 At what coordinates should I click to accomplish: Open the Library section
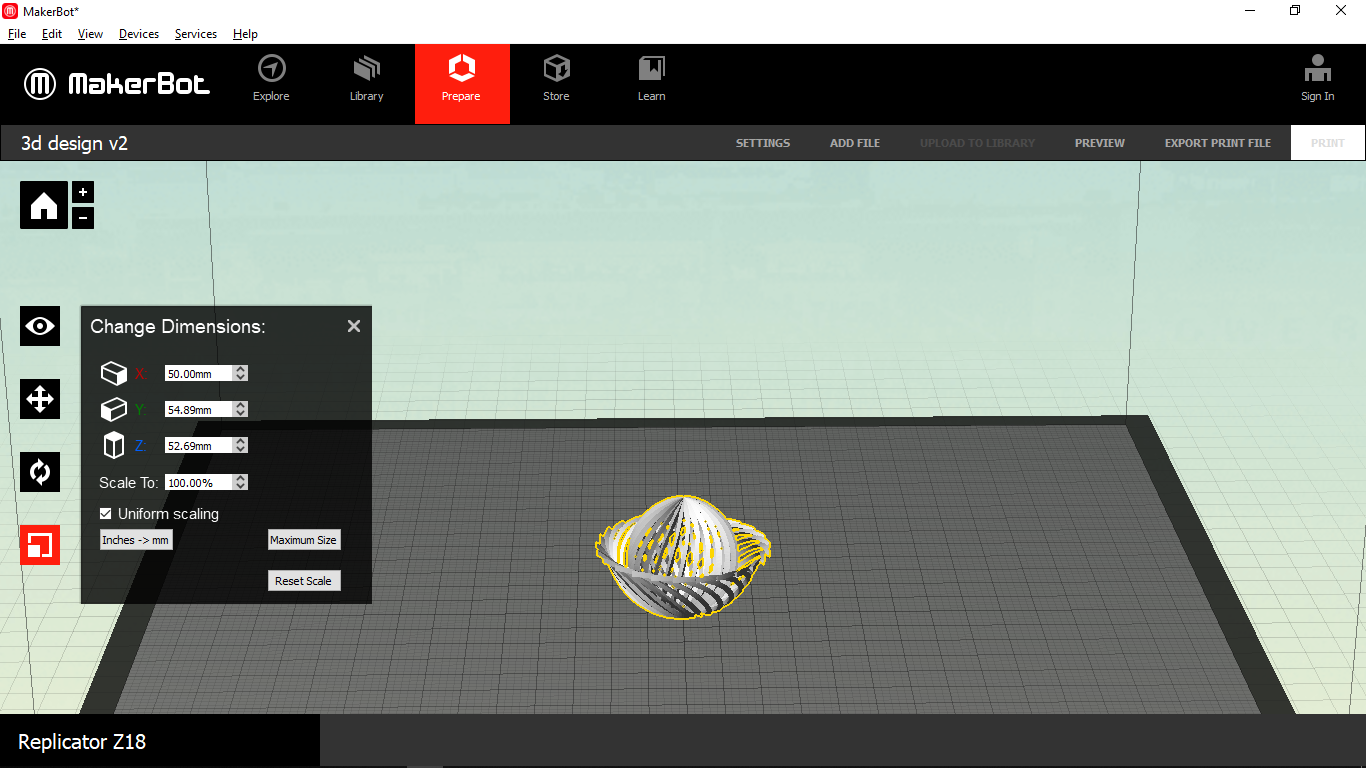[366, 79]
